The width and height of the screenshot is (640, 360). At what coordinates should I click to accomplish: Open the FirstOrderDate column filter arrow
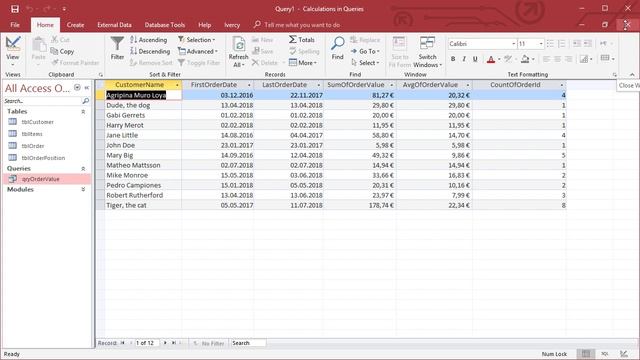249,85
